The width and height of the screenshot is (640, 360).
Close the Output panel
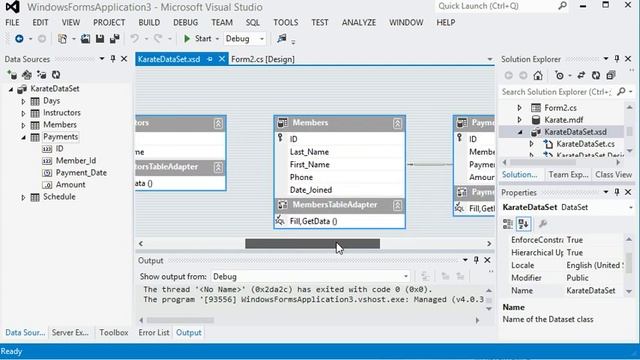pos(487,260)
